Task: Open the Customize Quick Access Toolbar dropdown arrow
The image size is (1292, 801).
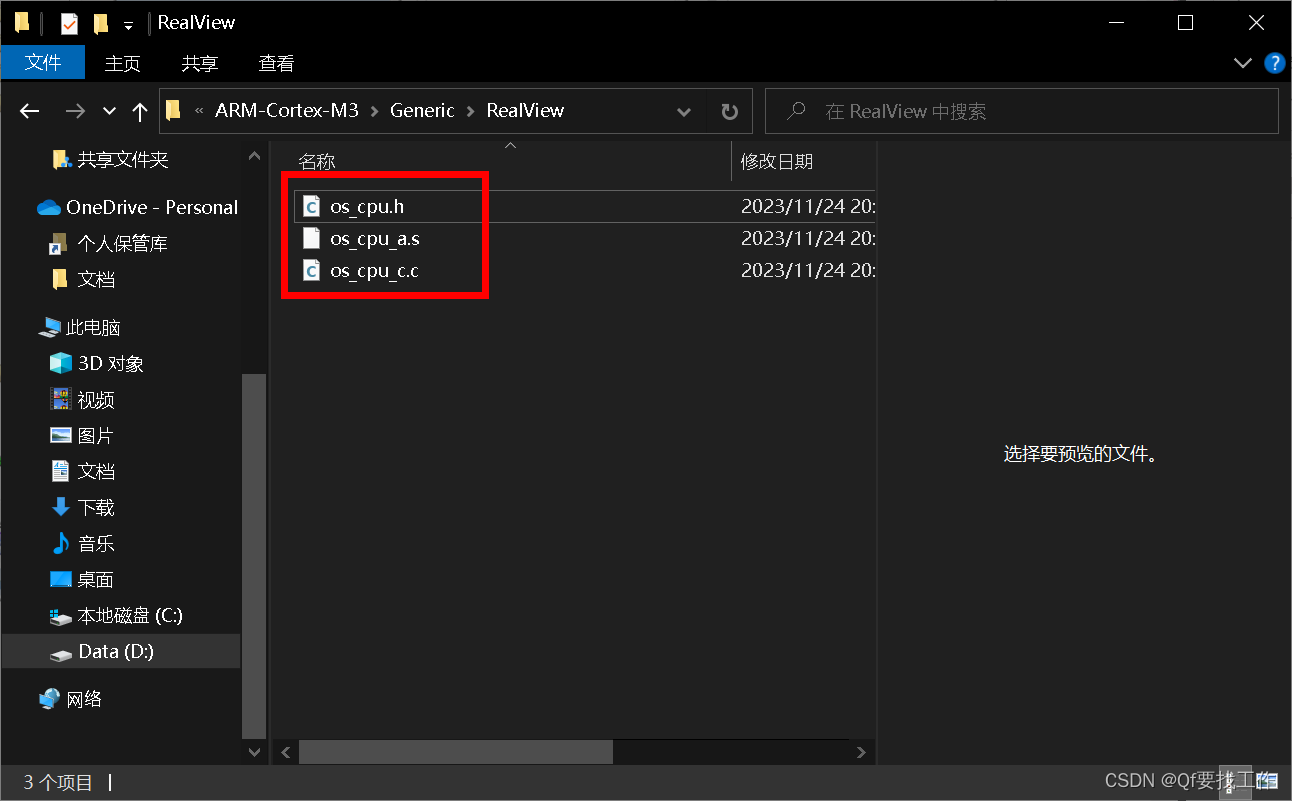Action: tap(128, 24)
